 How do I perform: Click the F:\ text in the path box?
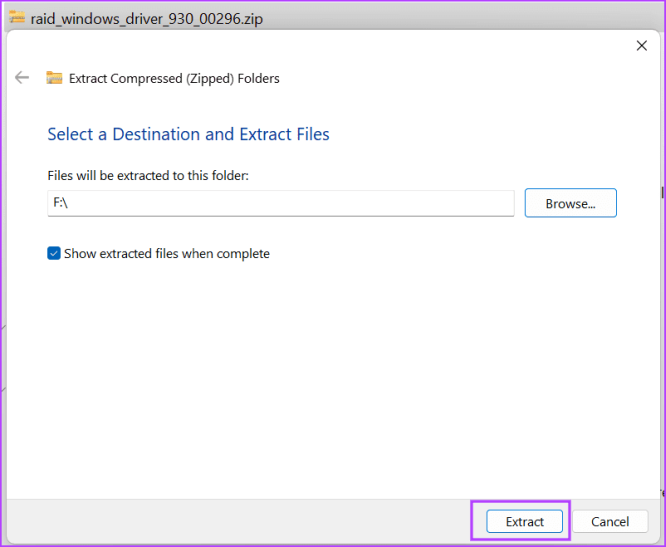point(62,203)
